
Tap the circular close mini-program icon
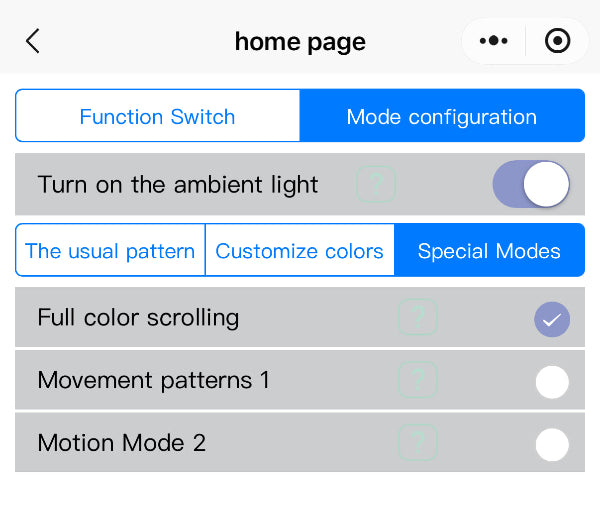[x=557, y=41]
